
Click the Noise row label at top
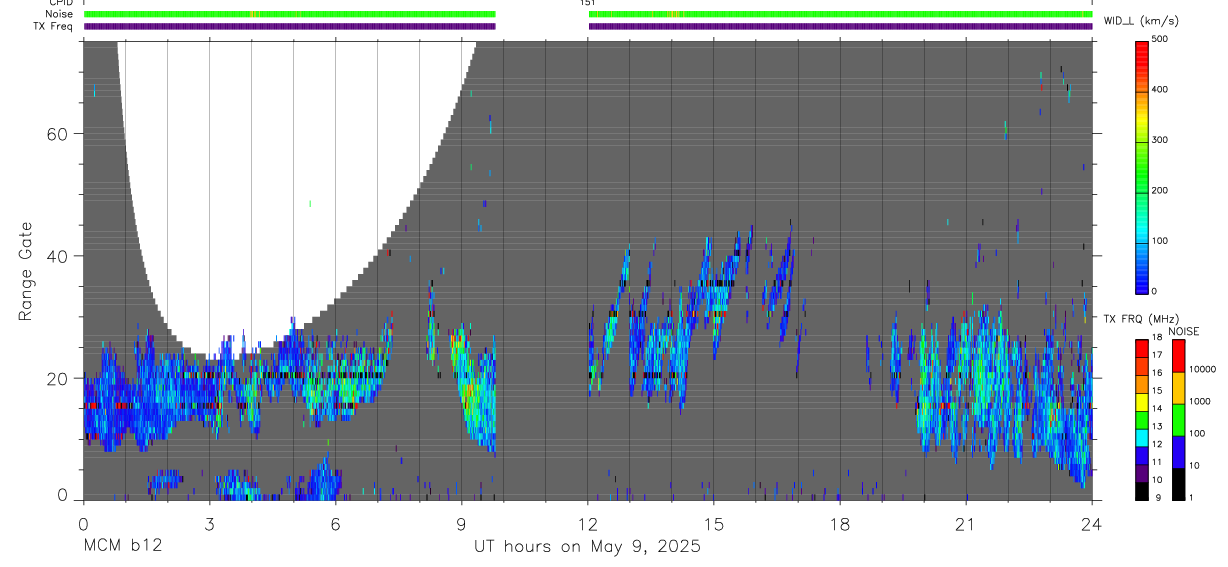(x=59, y=14)
